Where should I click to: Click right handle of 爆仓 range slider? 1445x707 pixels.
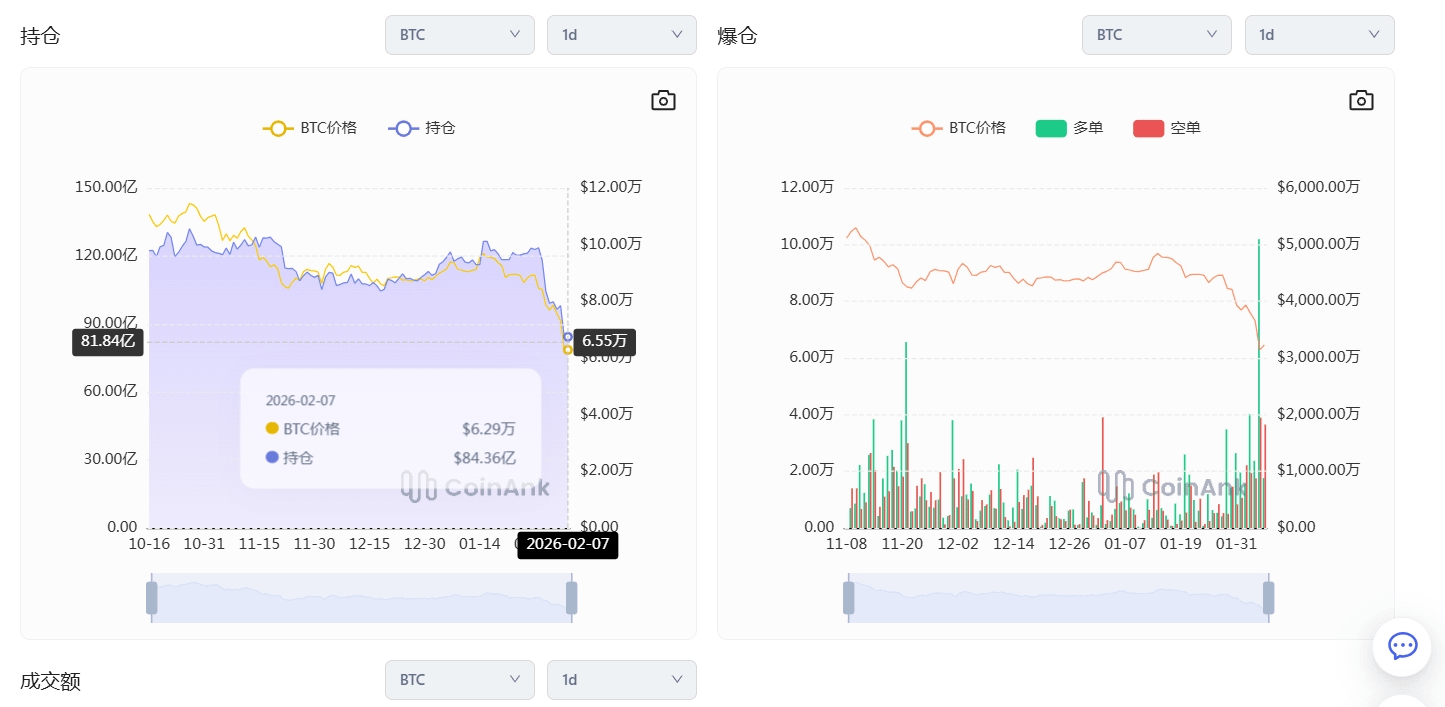pyautogui.click(x=1269, y=598)
